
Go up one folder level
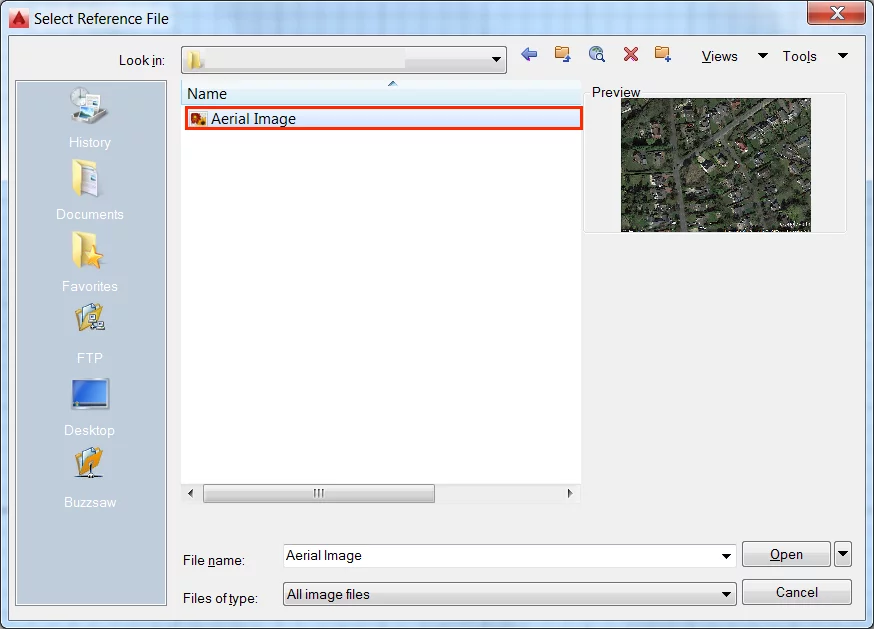[562, 55]
